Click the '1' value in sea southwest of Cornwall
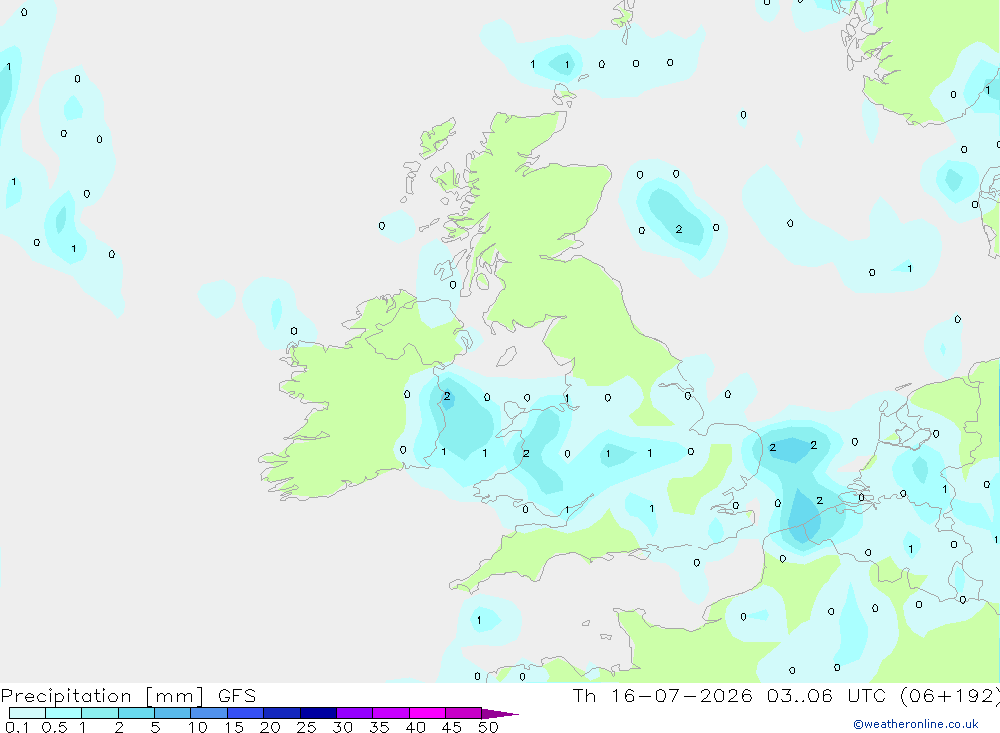Image resolution: width=1000 pixels, height=733 pixels. pyautogui.click(x=479, y=620)
